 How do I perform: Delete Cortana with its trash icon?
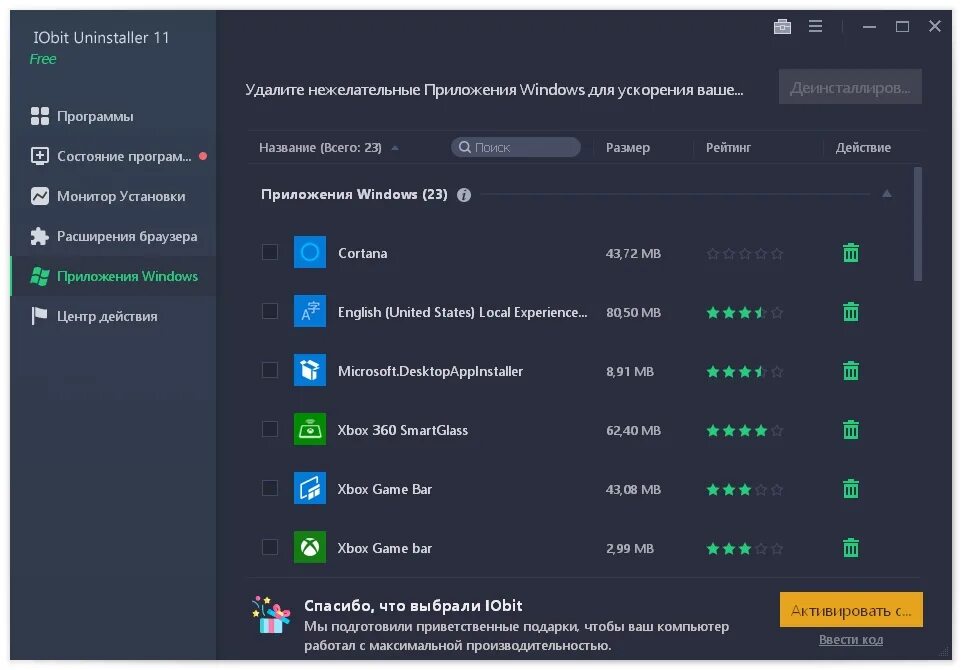(851, 252)
